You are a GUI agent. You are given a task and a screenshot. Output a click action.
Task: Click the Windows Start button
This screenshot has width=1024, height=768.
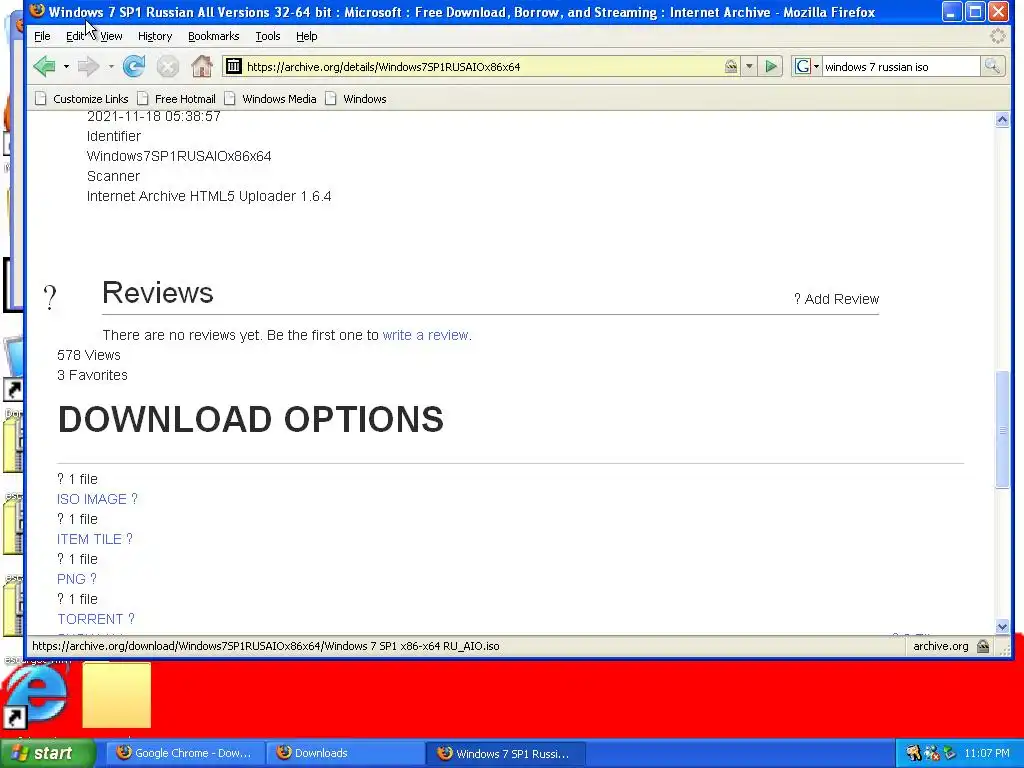click(x=47, y=753)
